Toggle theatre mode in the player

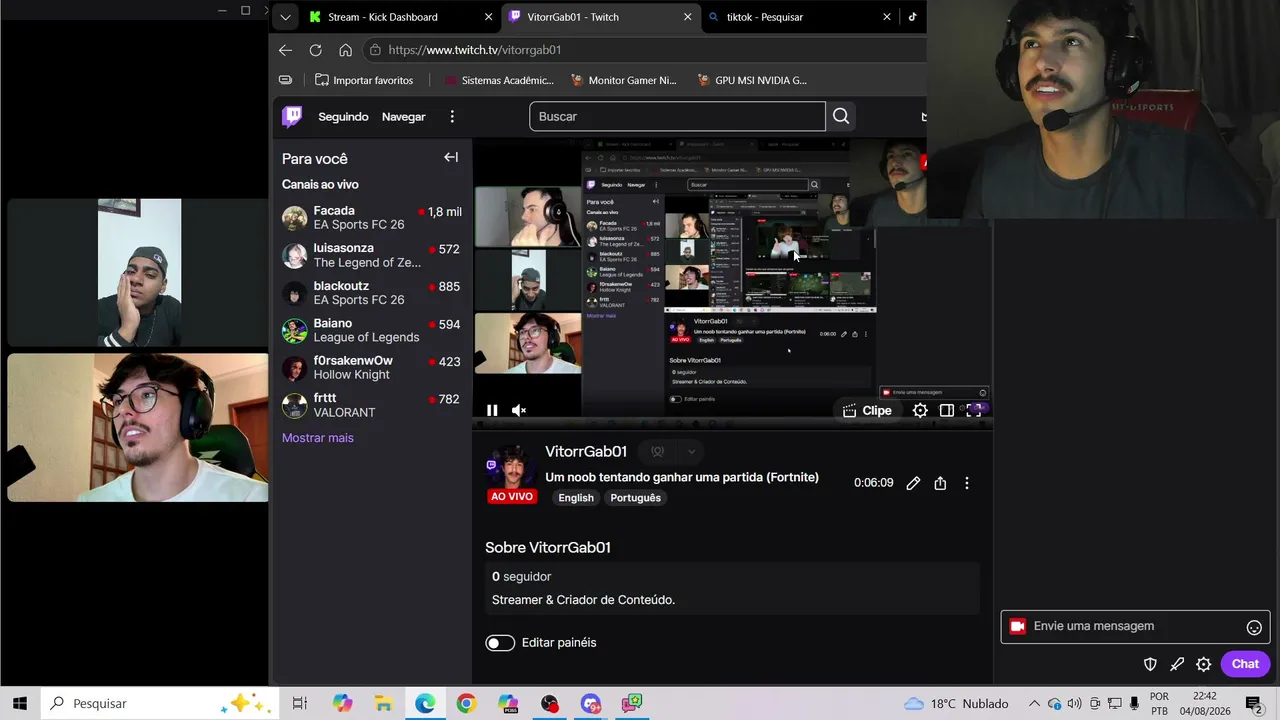(946, 410)
